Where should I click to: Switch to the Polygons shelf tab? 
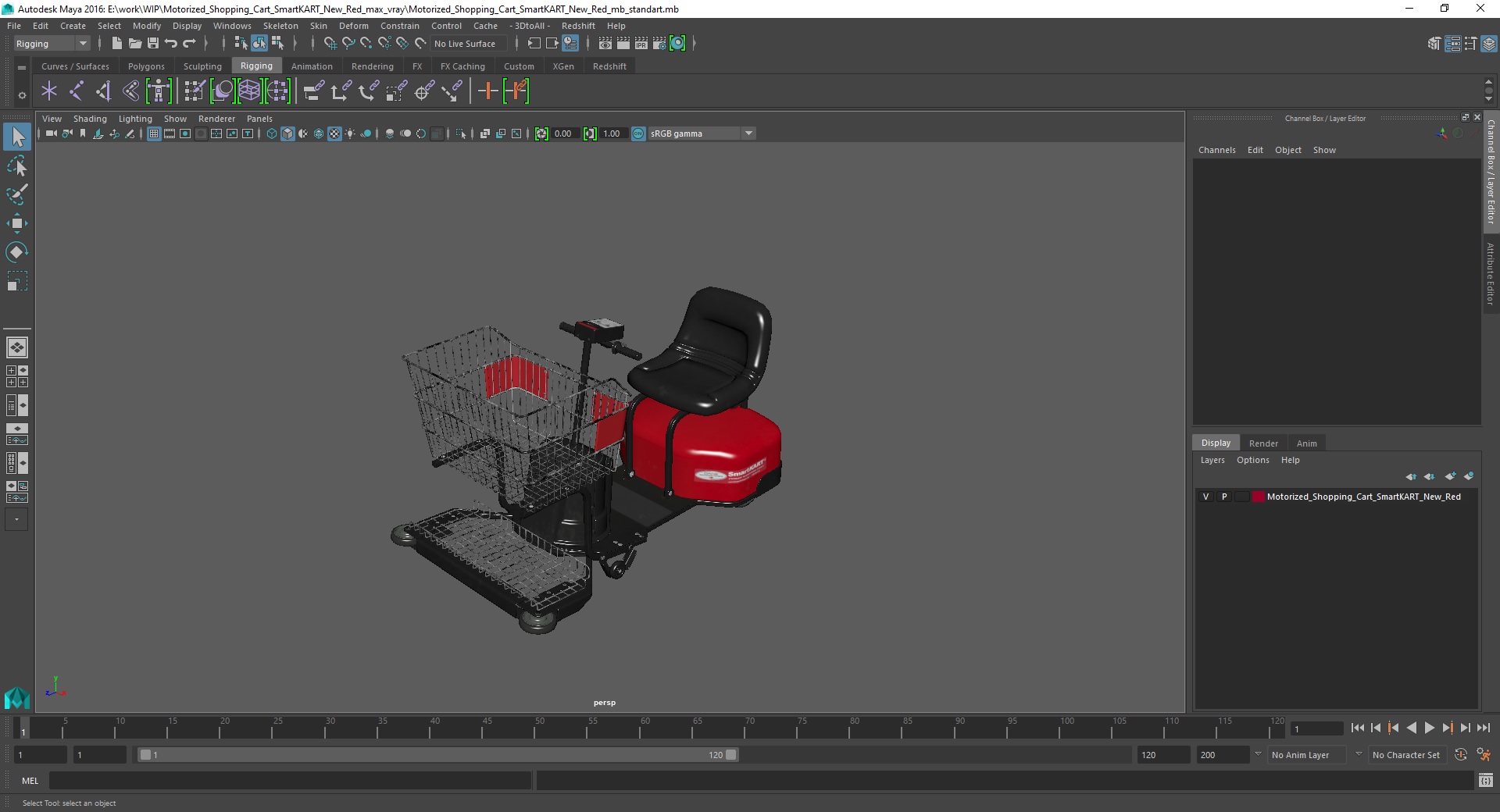point(146,66)
